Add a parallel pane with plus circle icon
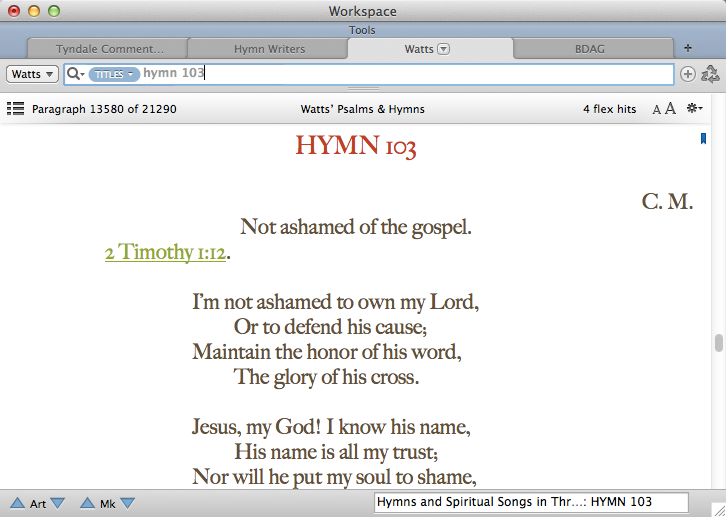The width and height of the screenshot is (726, 517). pyautogui.click(x=688, y=74)
